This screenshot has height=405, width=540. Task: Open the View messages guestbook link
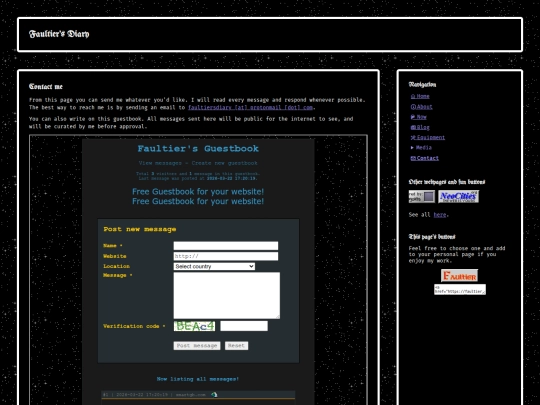click(160, 163)
